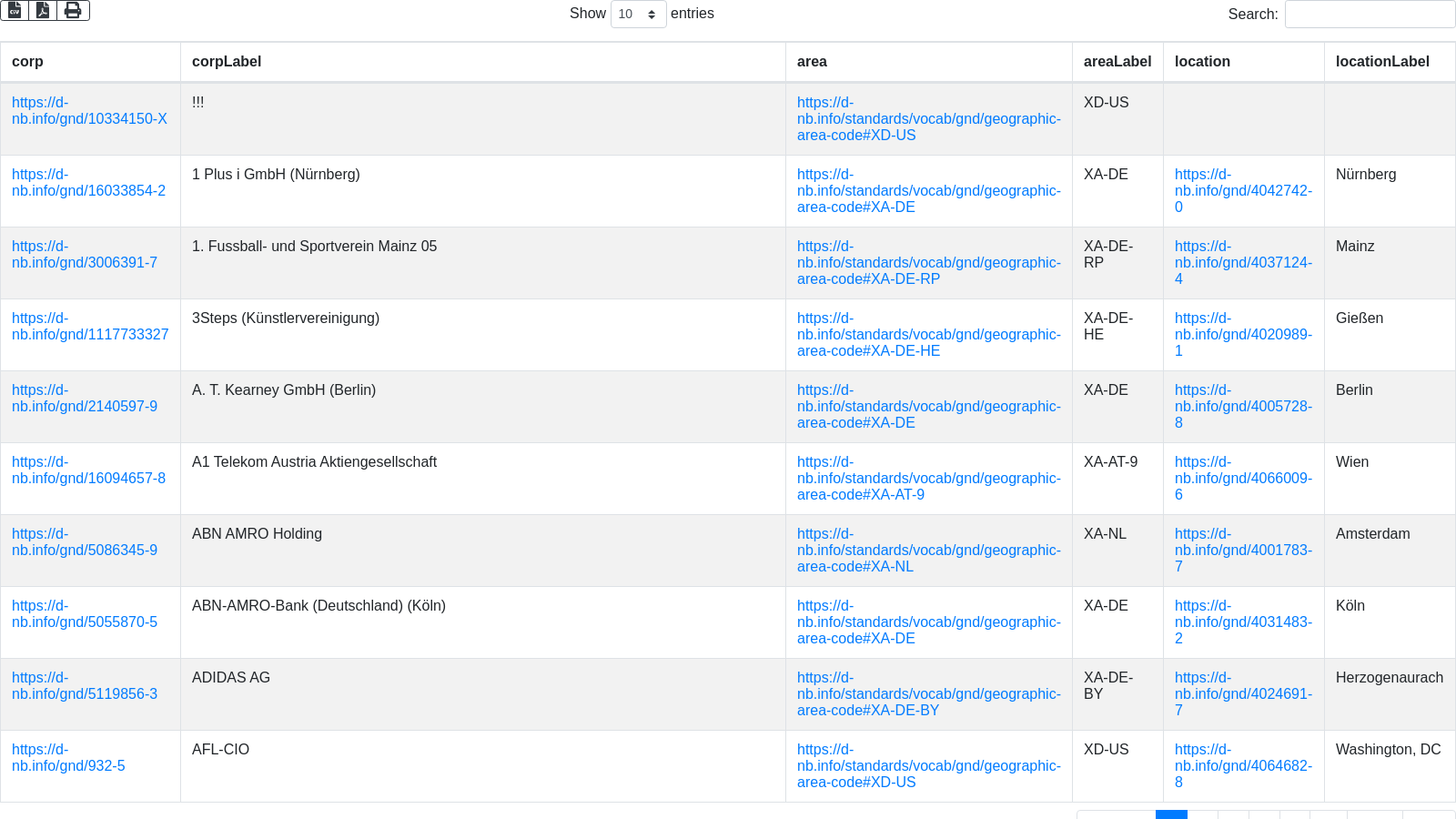1456x819 pixels.
Task: Open area link ending in XA-AT-9
Action: pyautogui.click(x=928, y=479)
